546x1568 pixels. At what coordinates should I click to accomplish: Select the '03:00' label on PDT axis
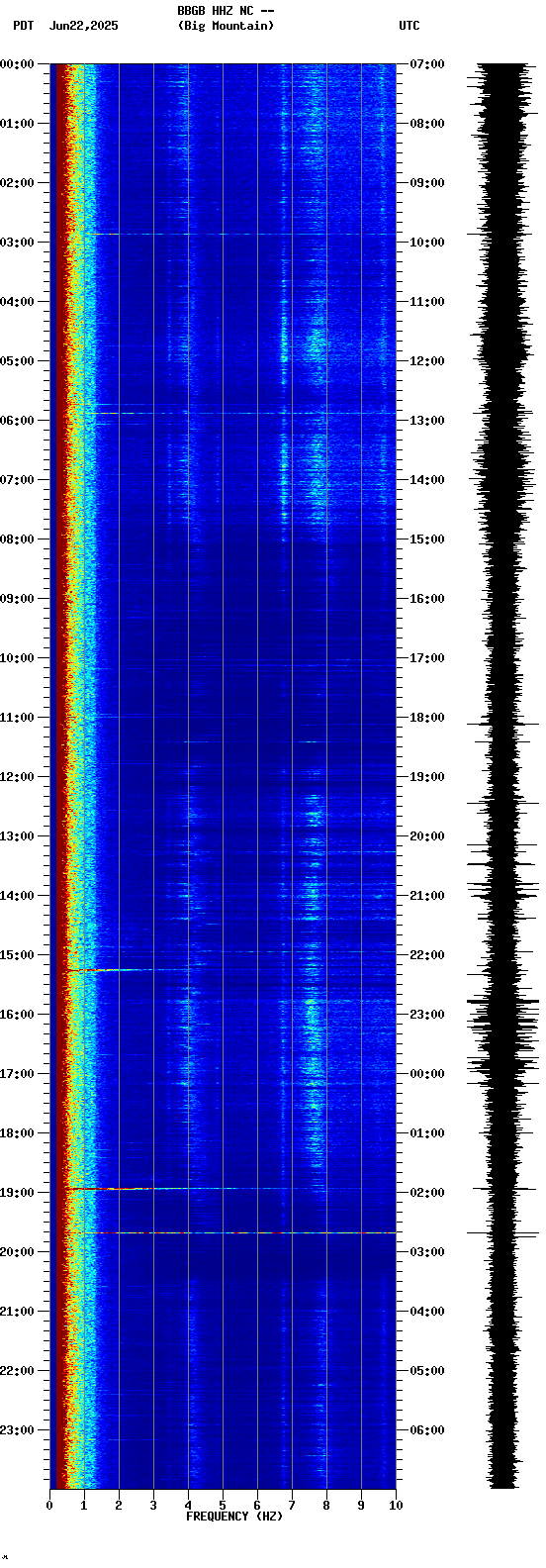tap(17, 243)
